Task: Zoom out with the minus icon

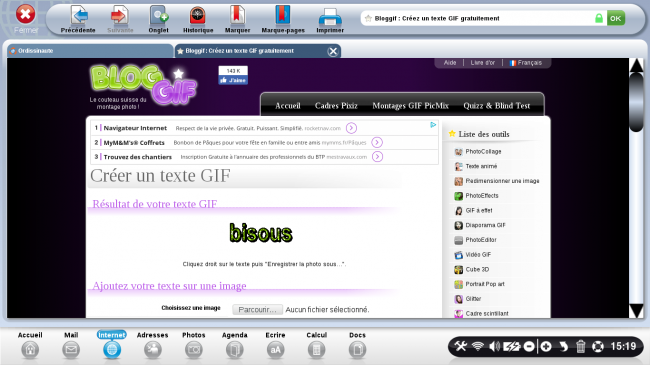Action: (529, 346)
